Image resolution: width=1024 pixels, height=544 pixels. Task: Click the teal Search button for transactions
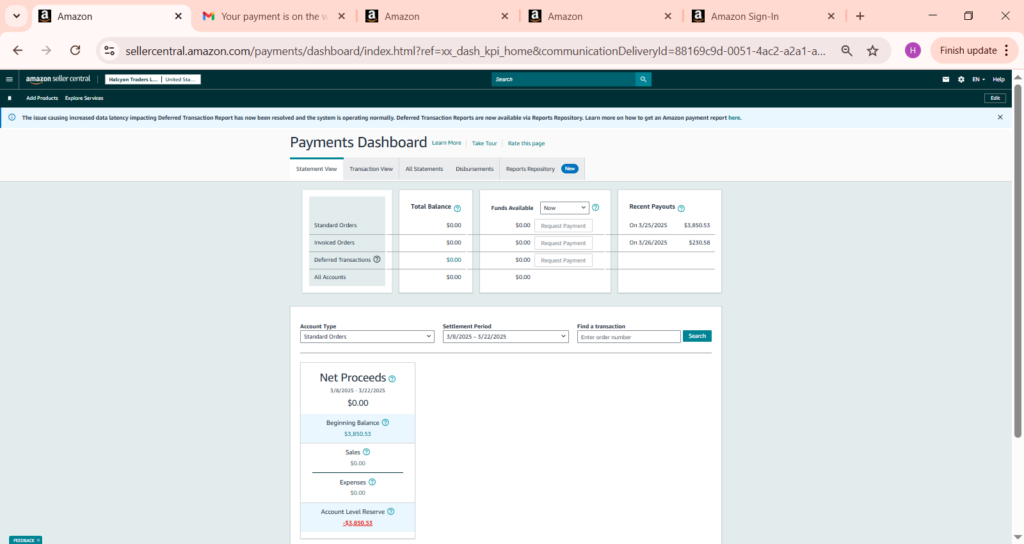click(697, 336)
